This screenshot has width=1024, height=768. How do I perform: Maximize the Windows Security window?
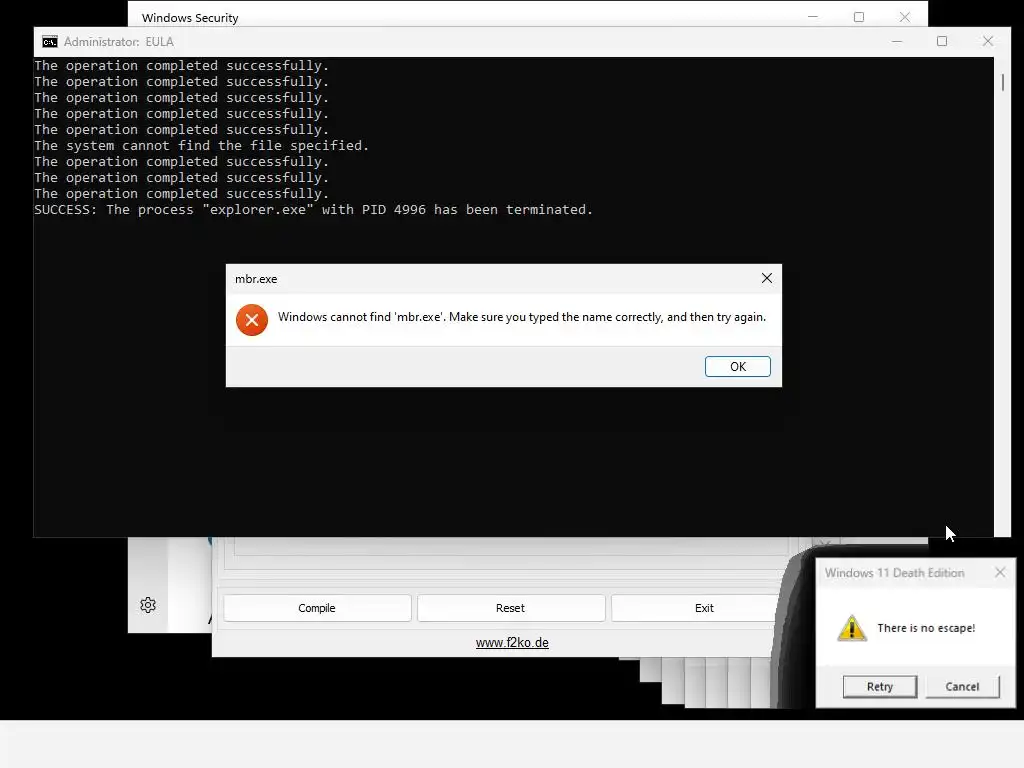[x=859, y=17]
